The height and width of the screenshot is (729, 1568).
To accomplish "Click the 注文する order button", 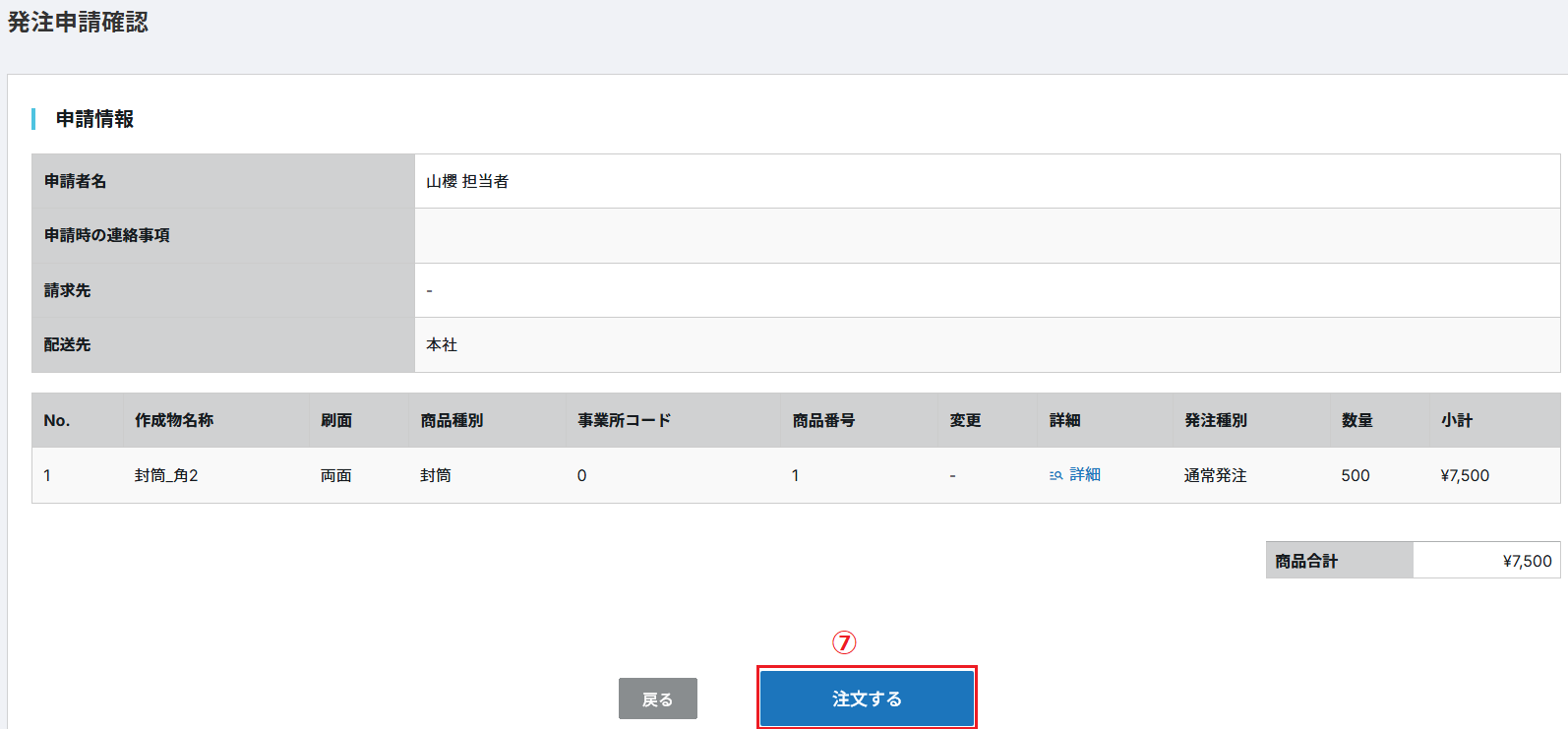I will [867, 699].
